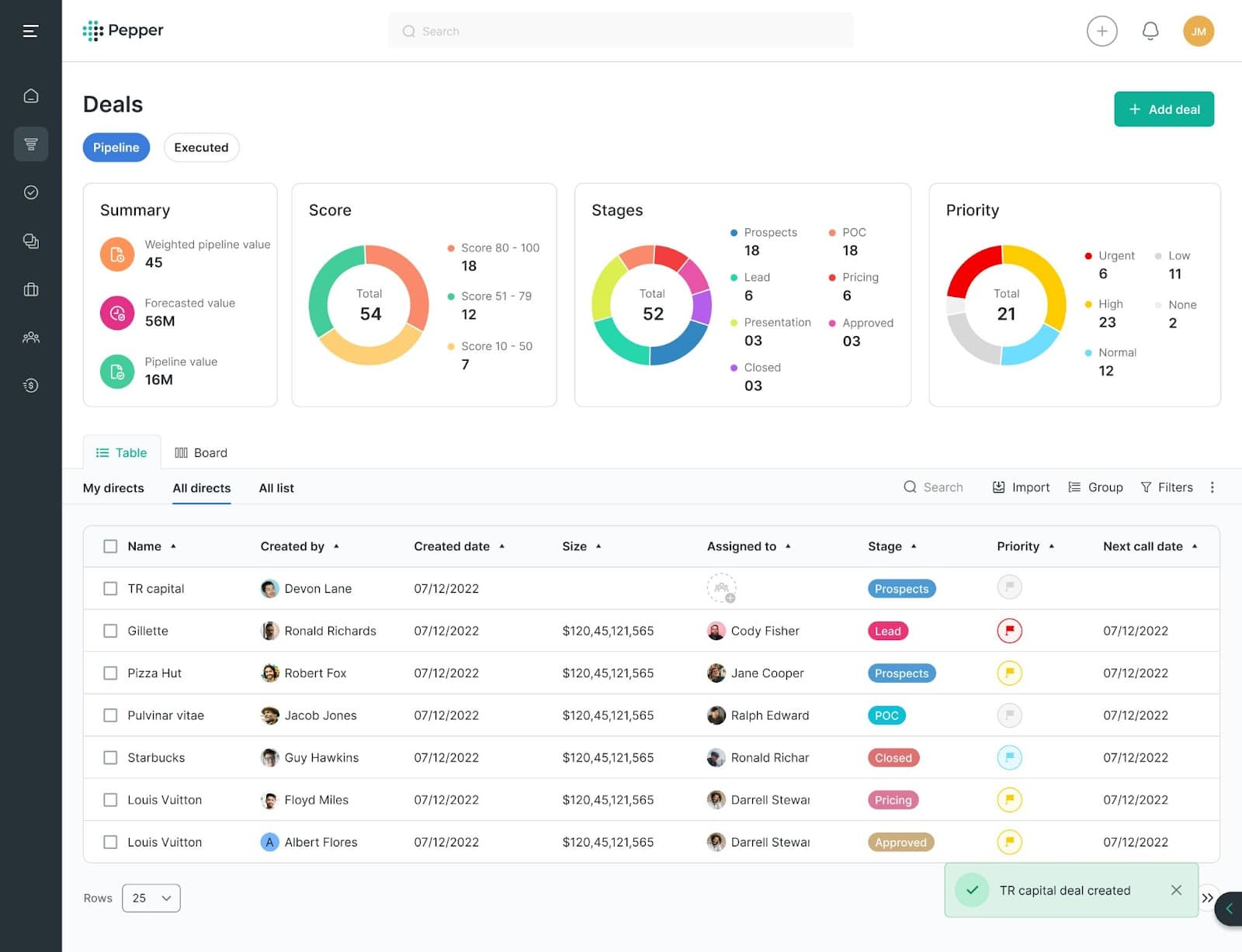1242x952 pixels.
Task: Switch to the Executed tab
Action: (201, 147)
